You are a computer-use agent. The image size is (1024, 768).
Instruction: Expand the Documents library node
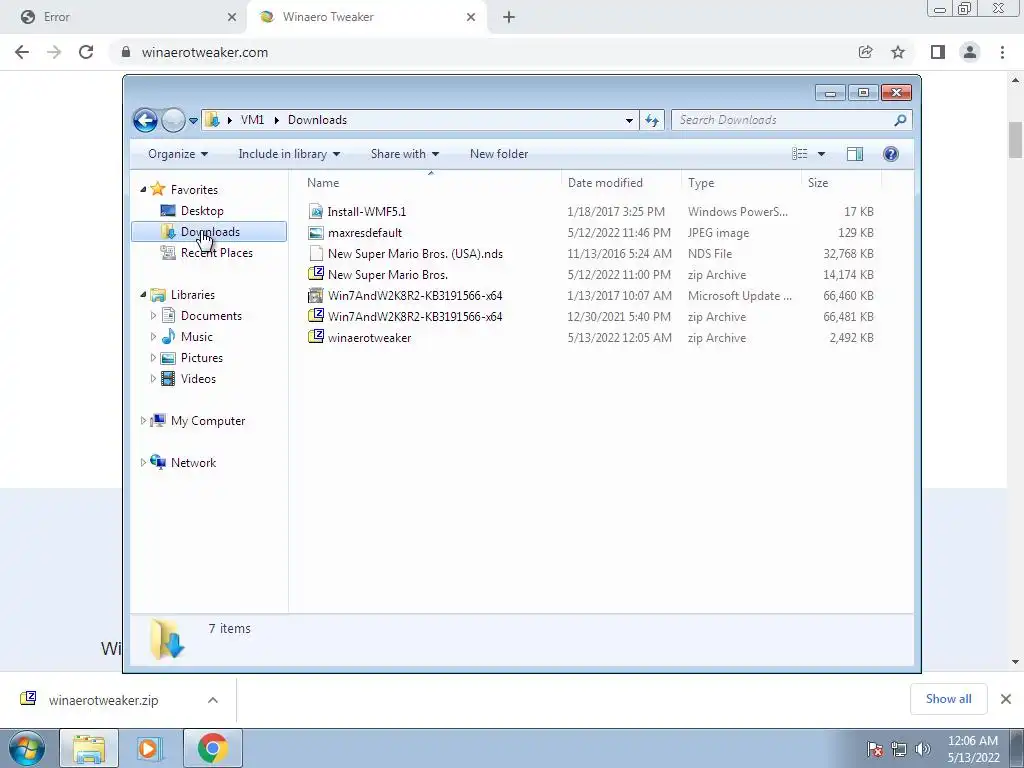tap(153, 315)
